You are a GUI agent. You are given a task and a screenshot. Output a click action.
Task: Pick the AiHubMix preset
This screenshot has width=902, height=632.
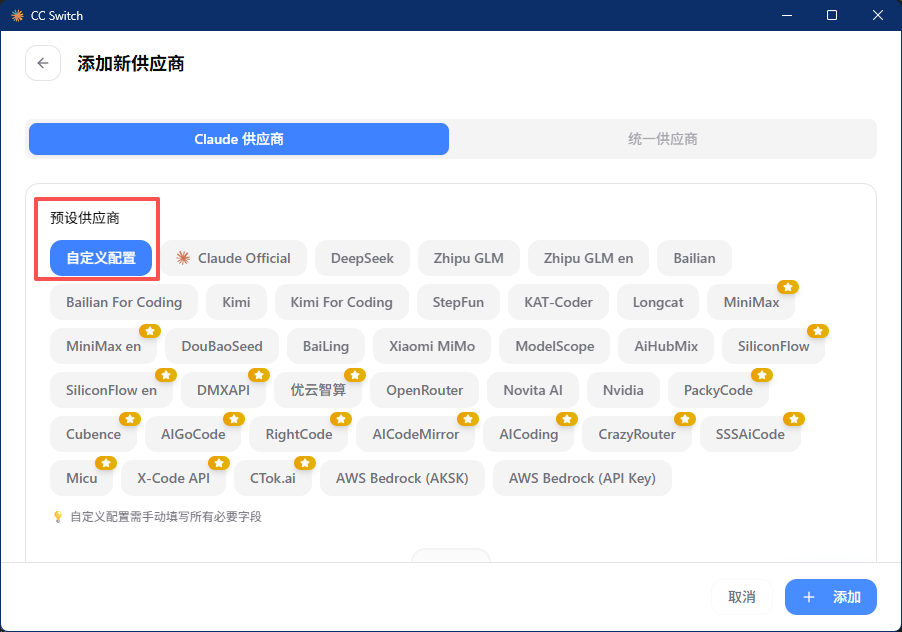click(x=666, y=346)
